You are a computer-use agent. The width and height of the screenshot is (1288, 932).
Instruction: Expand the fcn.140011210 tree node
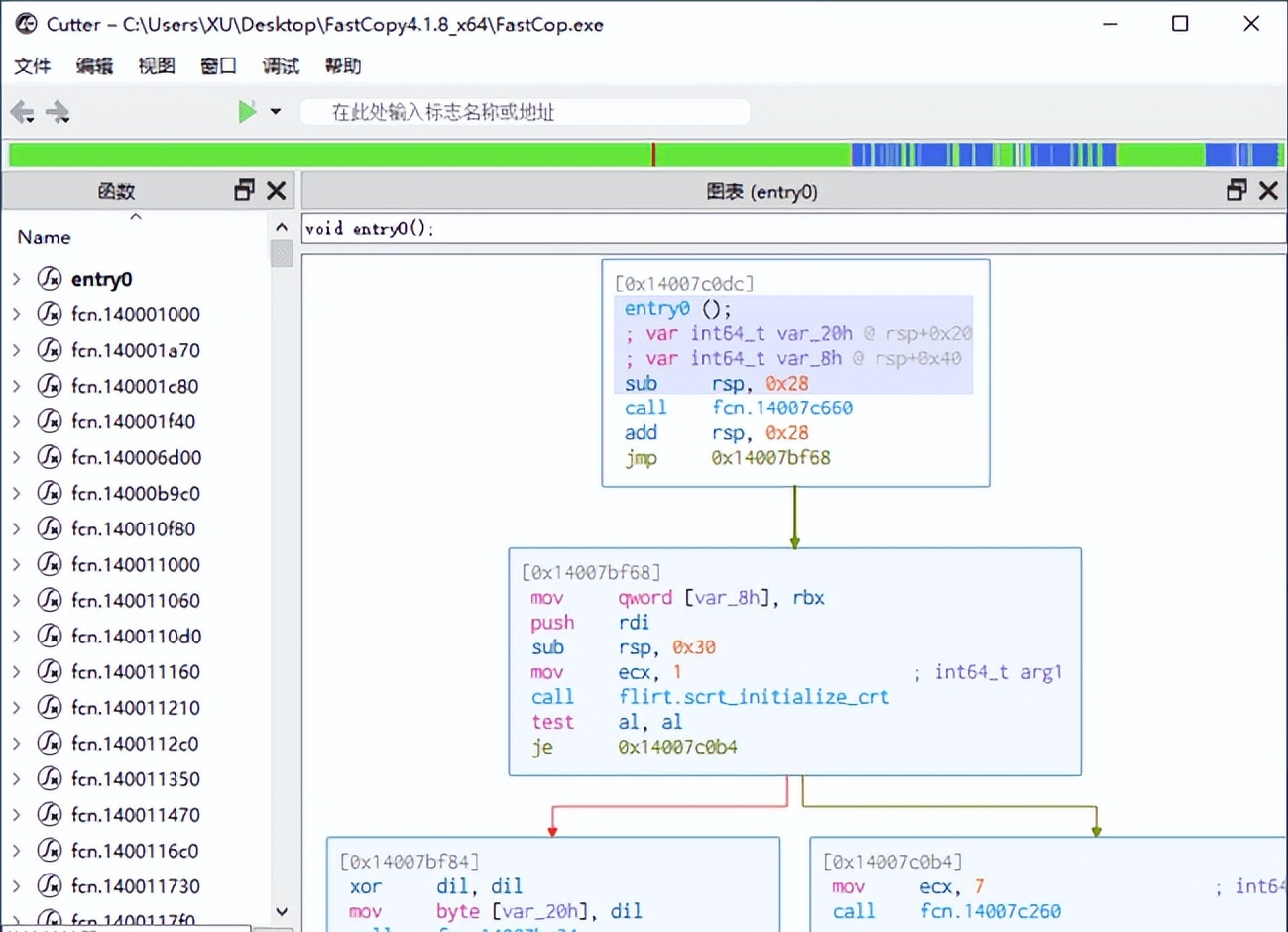coord(17,707)
